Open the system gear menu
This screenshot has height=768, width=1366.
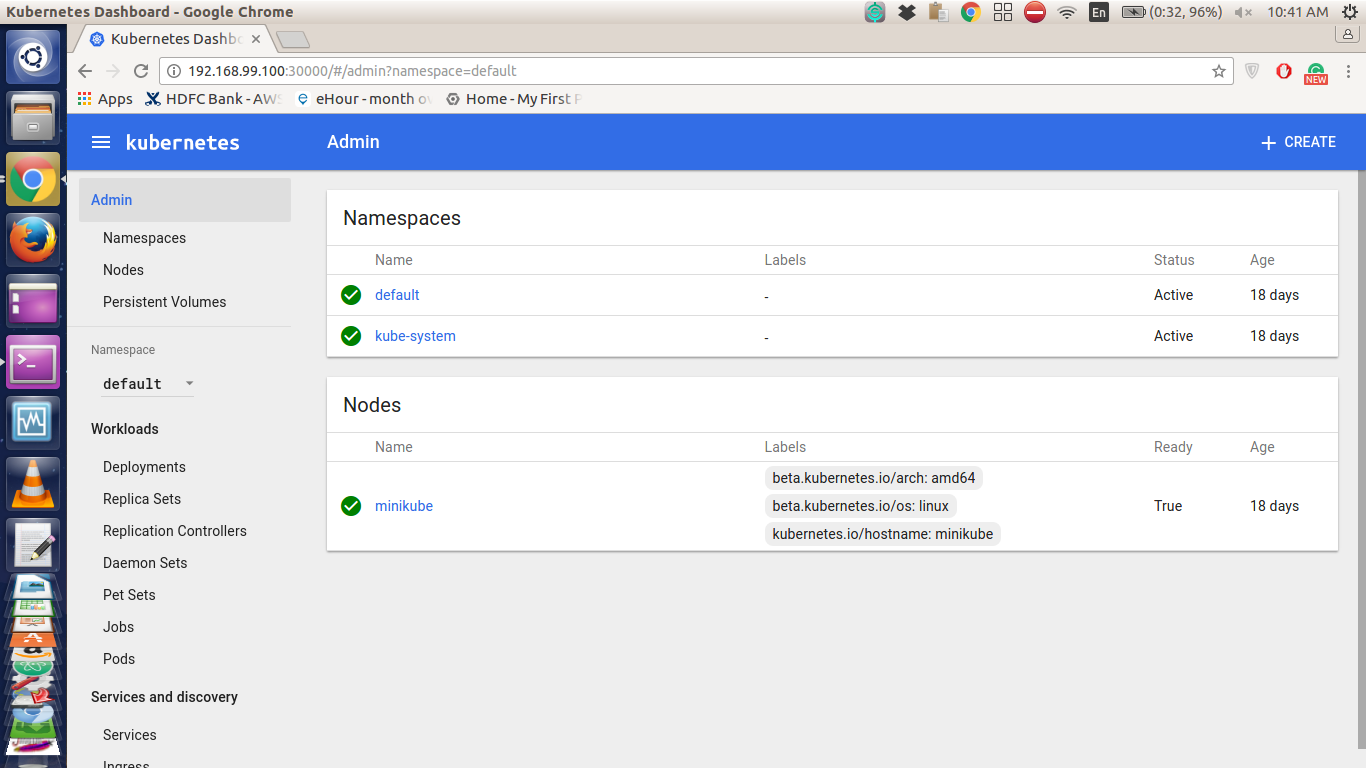pos(1350,12)
